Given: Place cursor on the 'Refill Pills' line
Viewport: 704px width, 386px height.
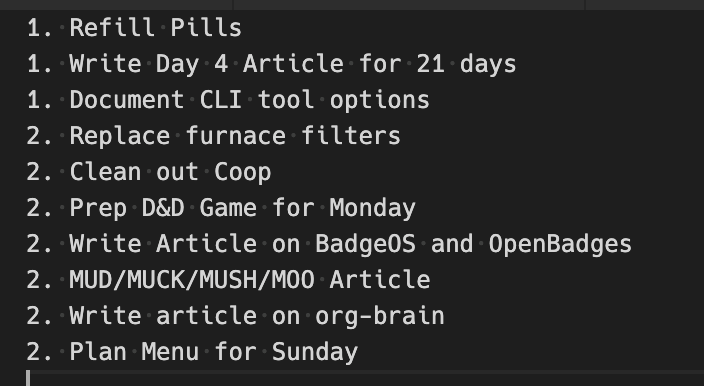Looking at the screenshot, I should click(x=134, y=28).
